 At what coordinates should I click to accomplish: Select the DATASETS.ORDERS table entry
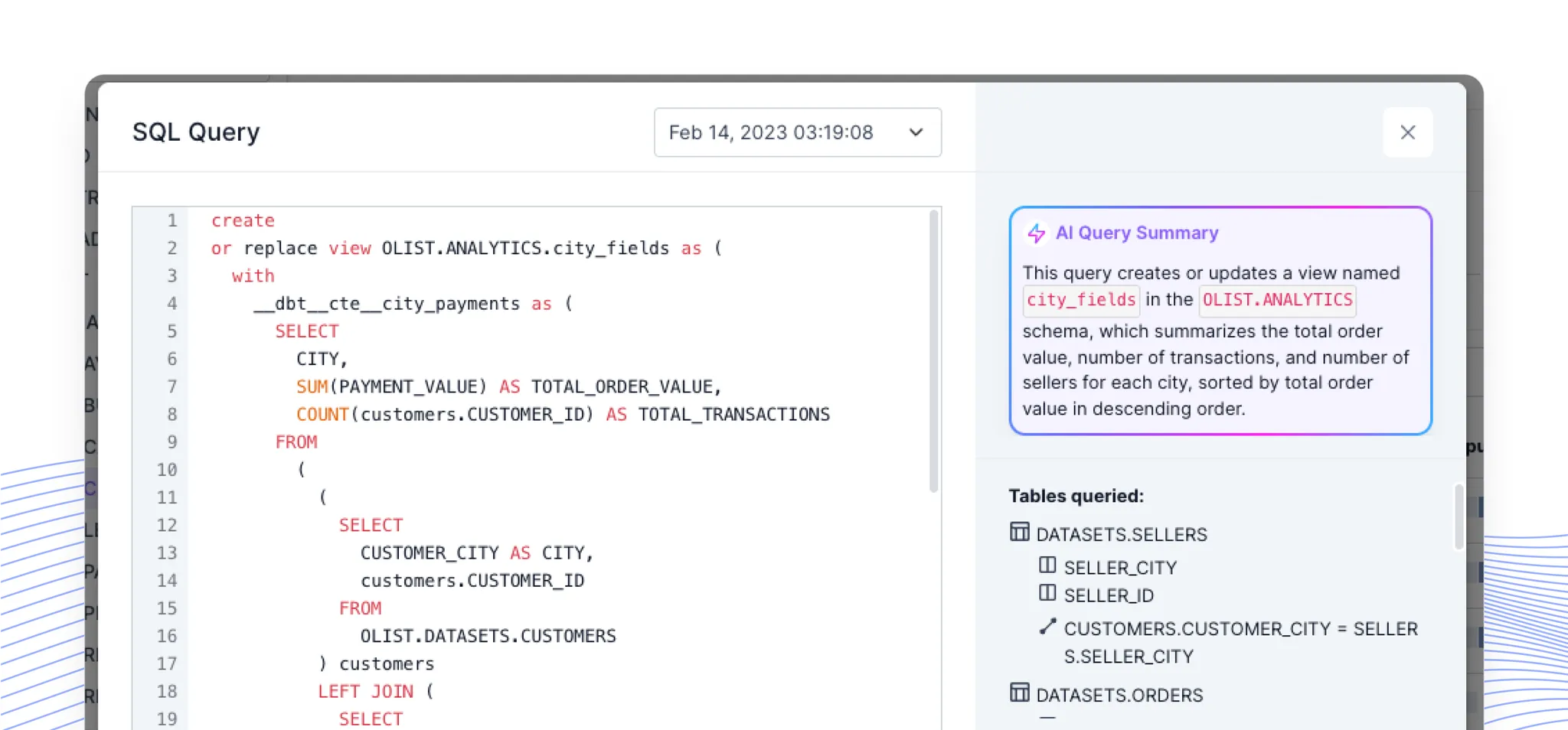point(1119,696)
